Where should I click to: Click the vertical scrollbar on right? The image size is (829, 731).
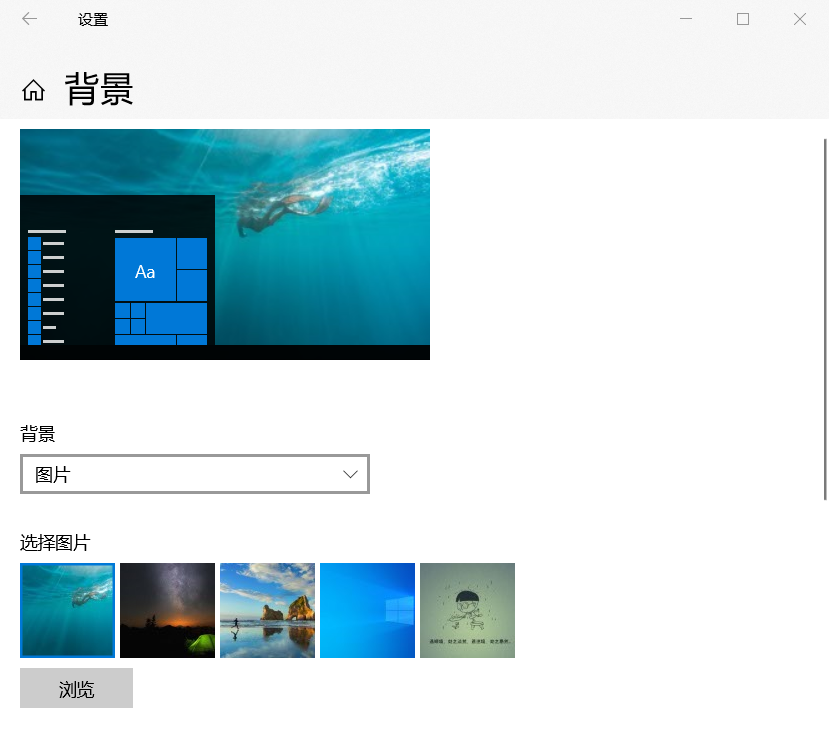point(825,319)
